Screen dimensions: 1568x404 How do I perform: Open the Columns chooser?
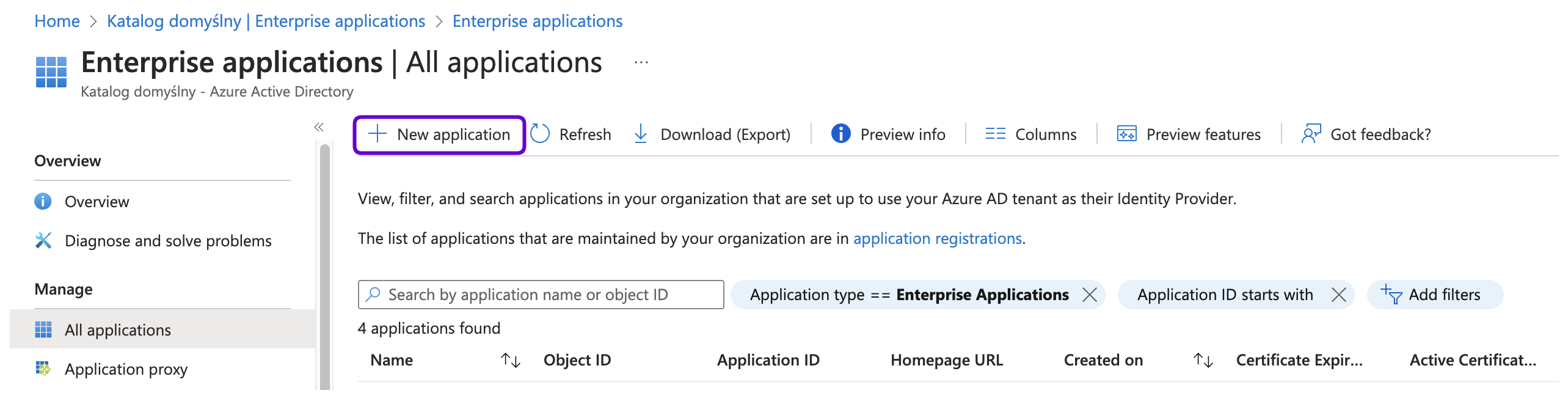[x=1031, y=134]
